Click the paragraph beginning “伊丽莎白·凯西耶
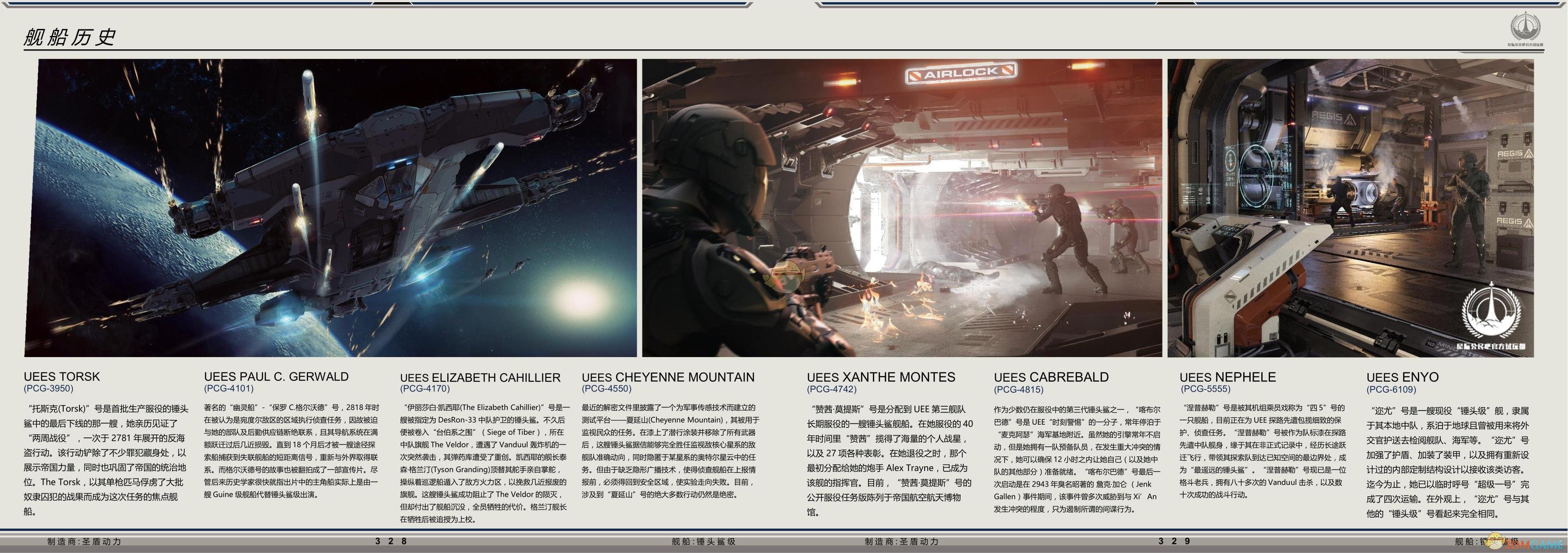 click(x=484, y=463)
